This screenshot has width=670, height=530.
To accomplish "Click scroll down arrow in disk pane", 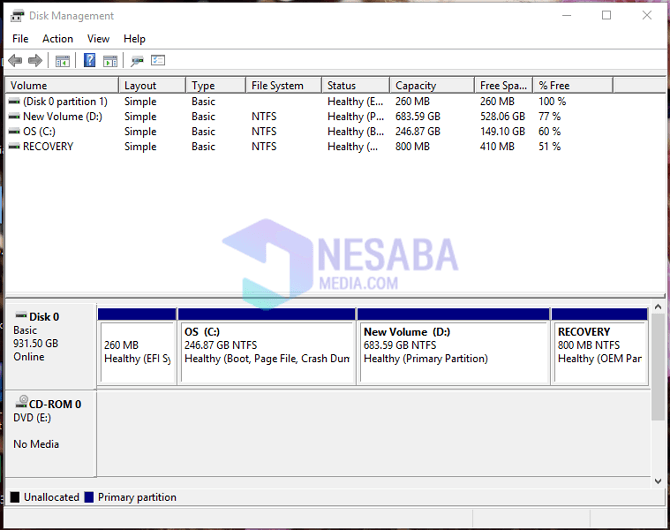I will (x=657, y=481).
